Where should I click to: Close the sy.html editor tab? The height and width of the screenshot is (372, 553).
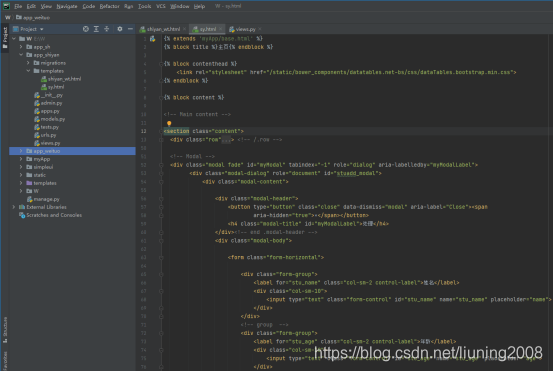[220, 29]
